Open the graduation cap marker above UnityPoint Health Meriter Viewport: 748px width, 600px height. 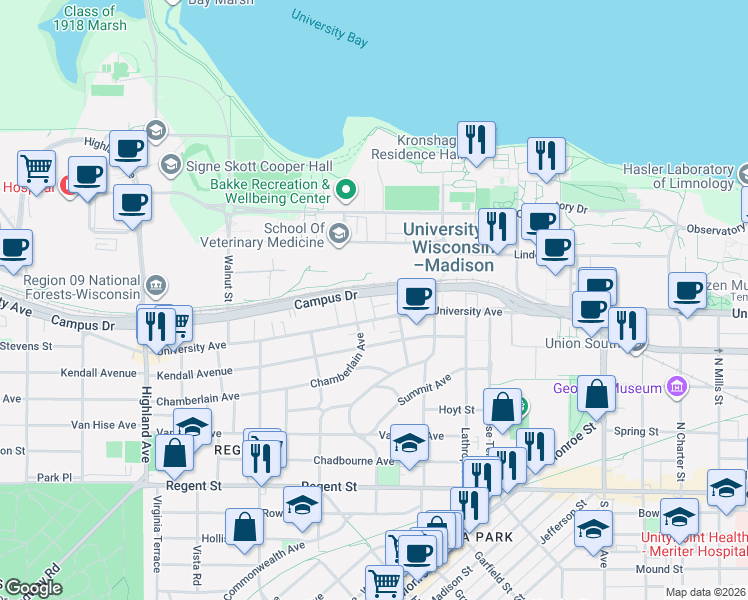(x=679, y=520)
